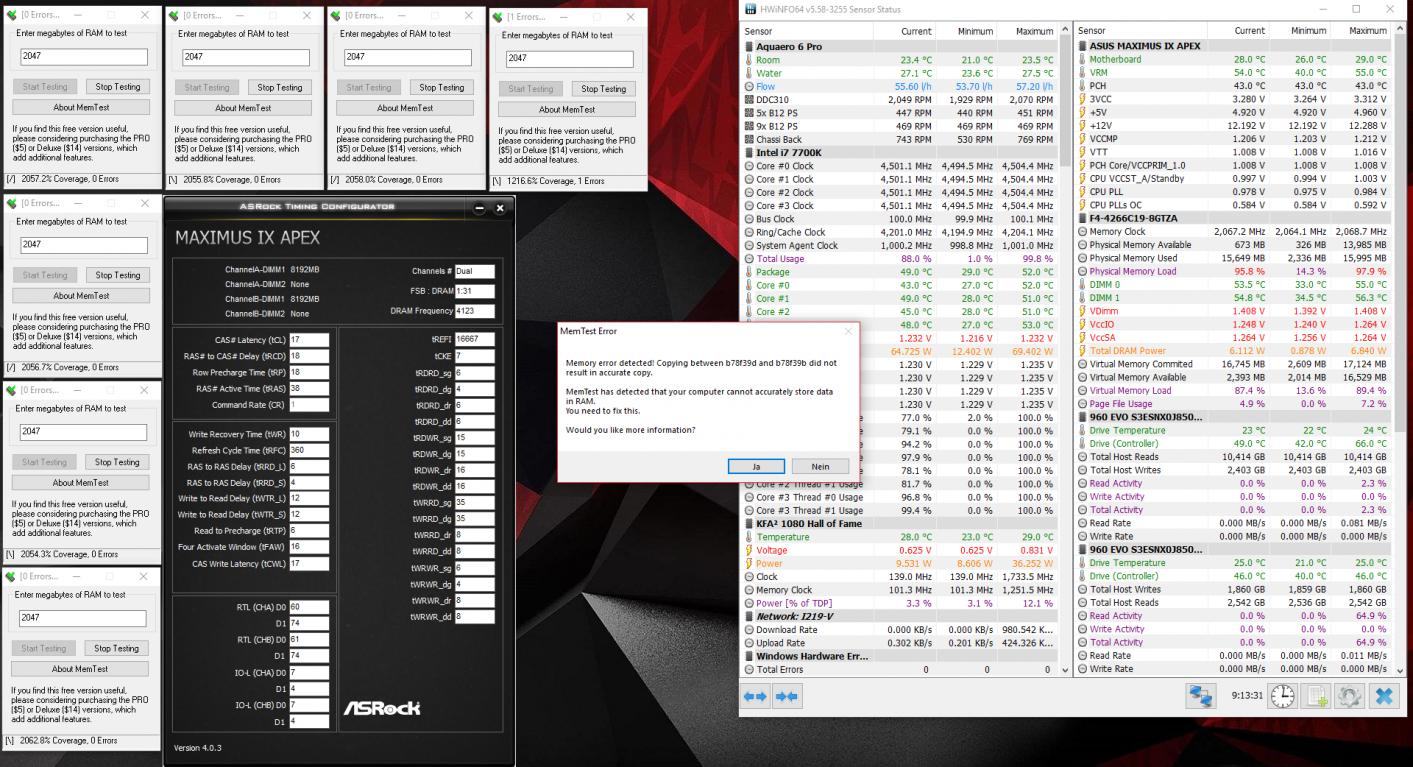Select the Physical Memory Load row
The width and height of the screenshot is (1413, 767).
coord(1233,271)
